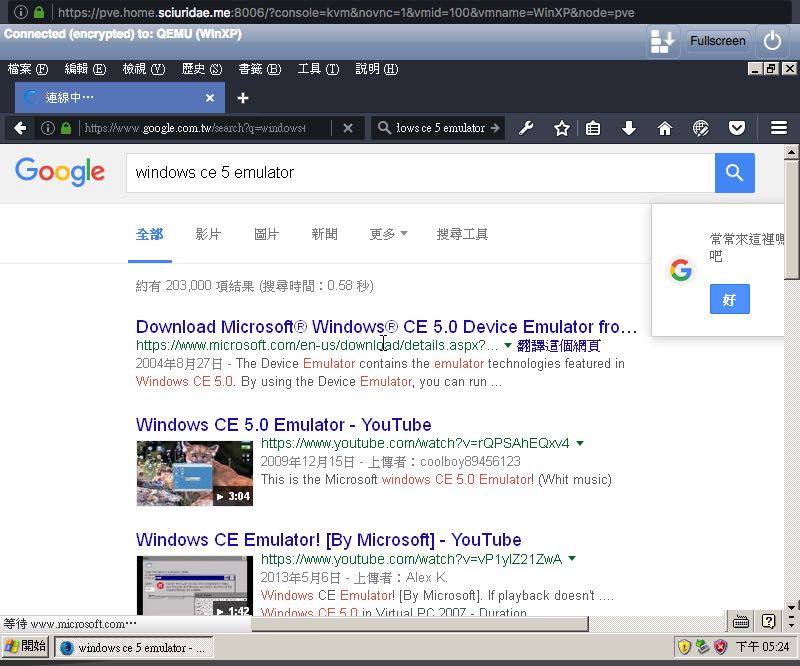
Task: Open the bookmark star icon
Action: 562,128
